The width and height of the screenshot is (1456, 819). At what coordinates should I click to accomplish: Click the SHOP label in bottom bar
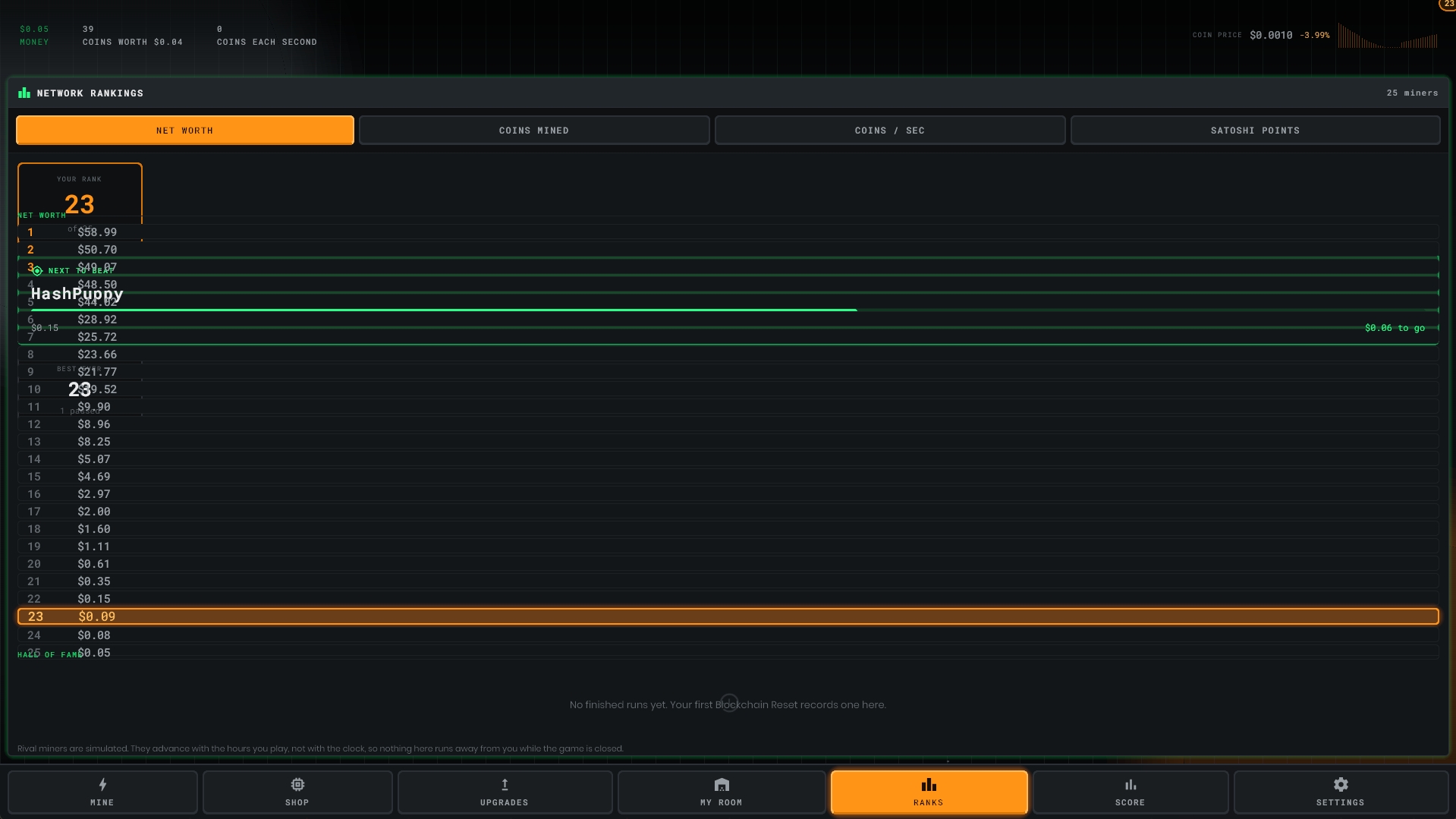(297, 802)
